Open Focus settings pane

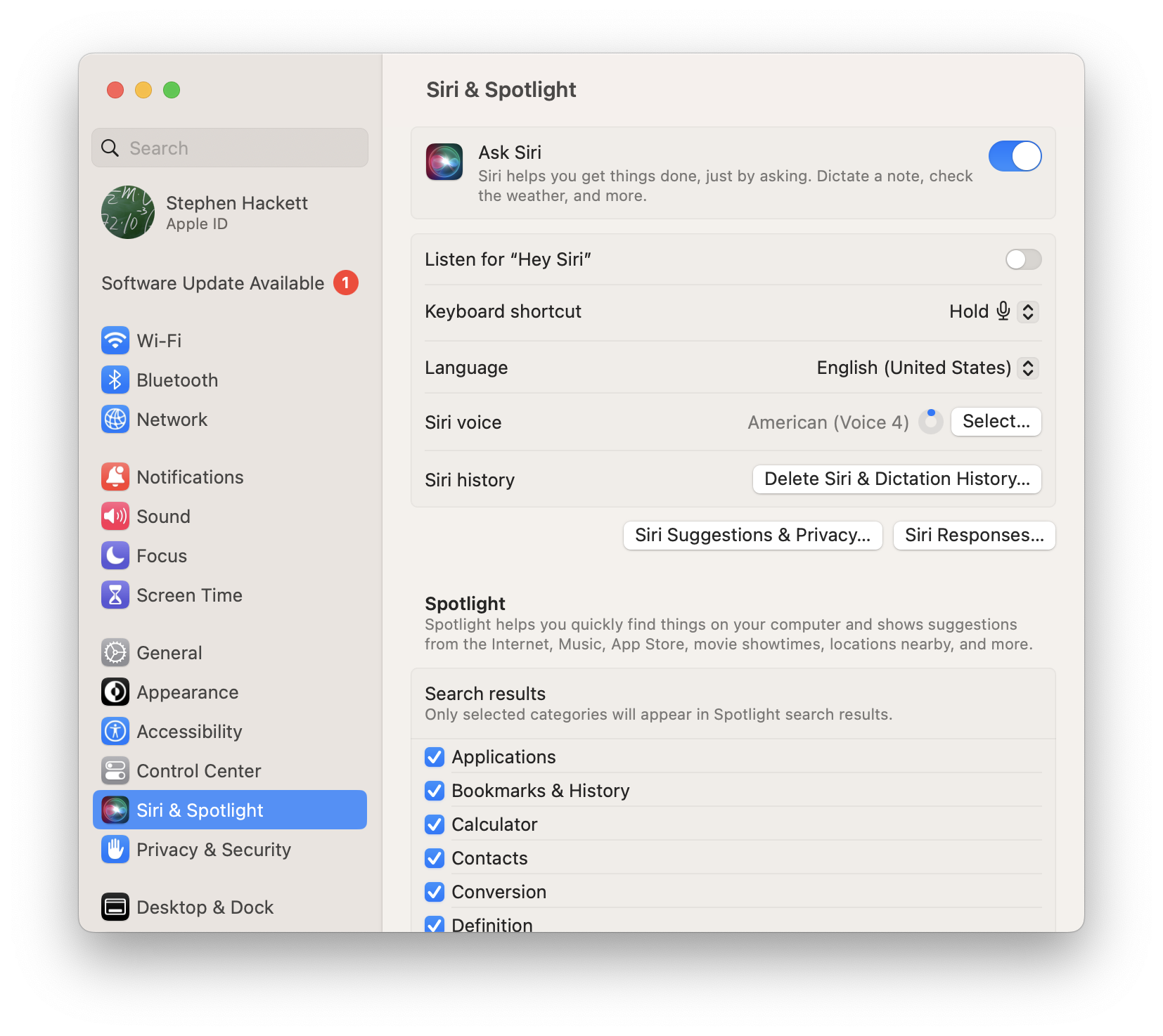pos(230,556)
